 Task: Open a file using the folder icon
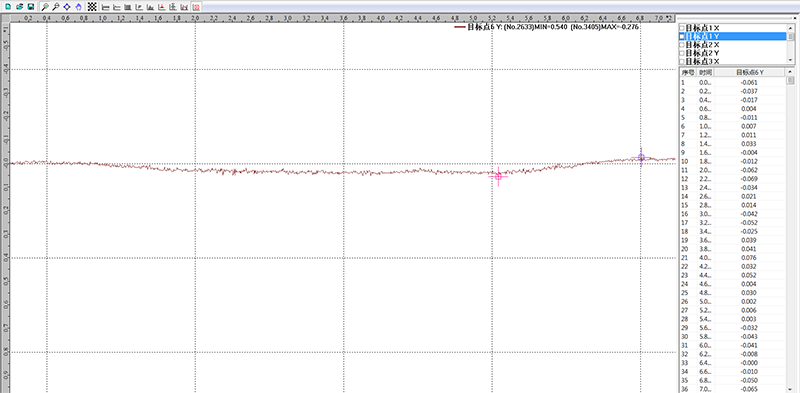19,7
